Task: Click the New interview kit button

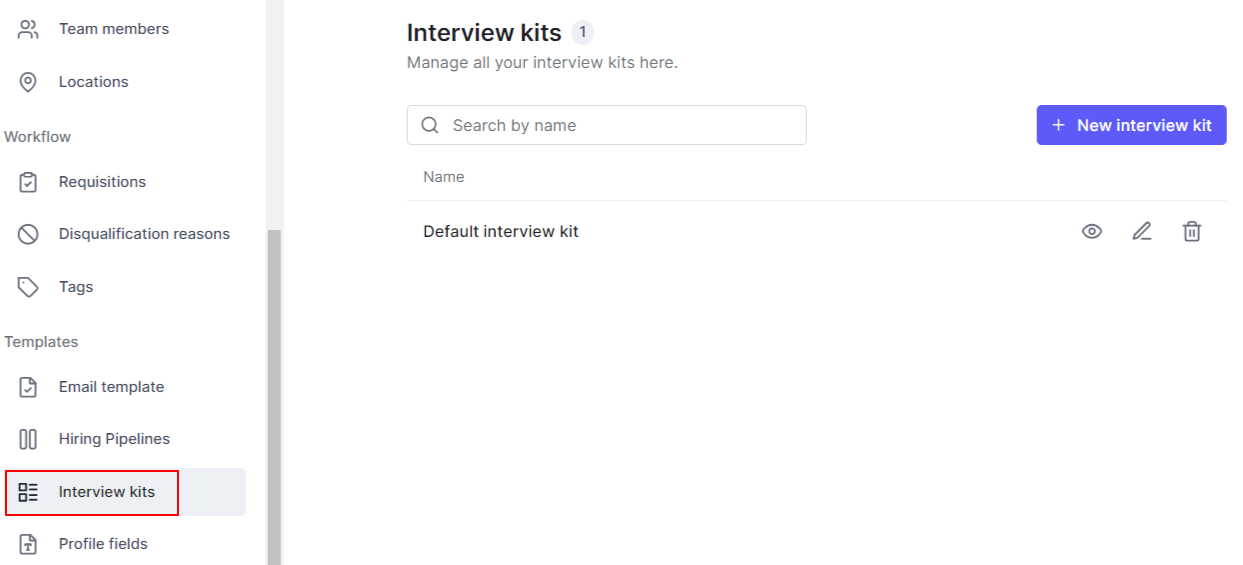Action: coord(1131,125)
